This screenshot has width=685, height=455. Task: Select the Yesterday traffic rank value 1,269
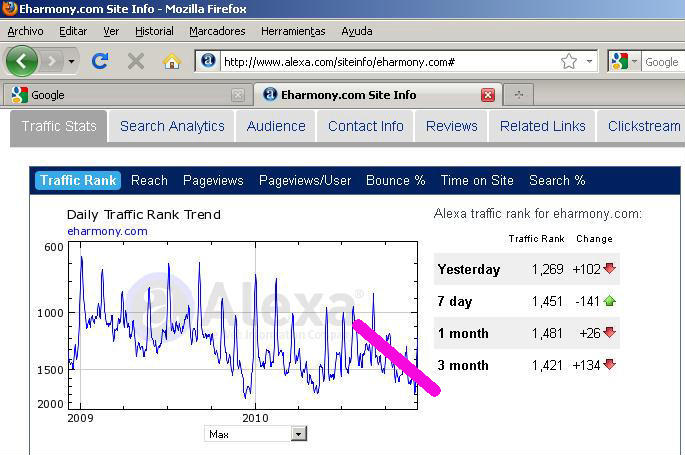547,269
